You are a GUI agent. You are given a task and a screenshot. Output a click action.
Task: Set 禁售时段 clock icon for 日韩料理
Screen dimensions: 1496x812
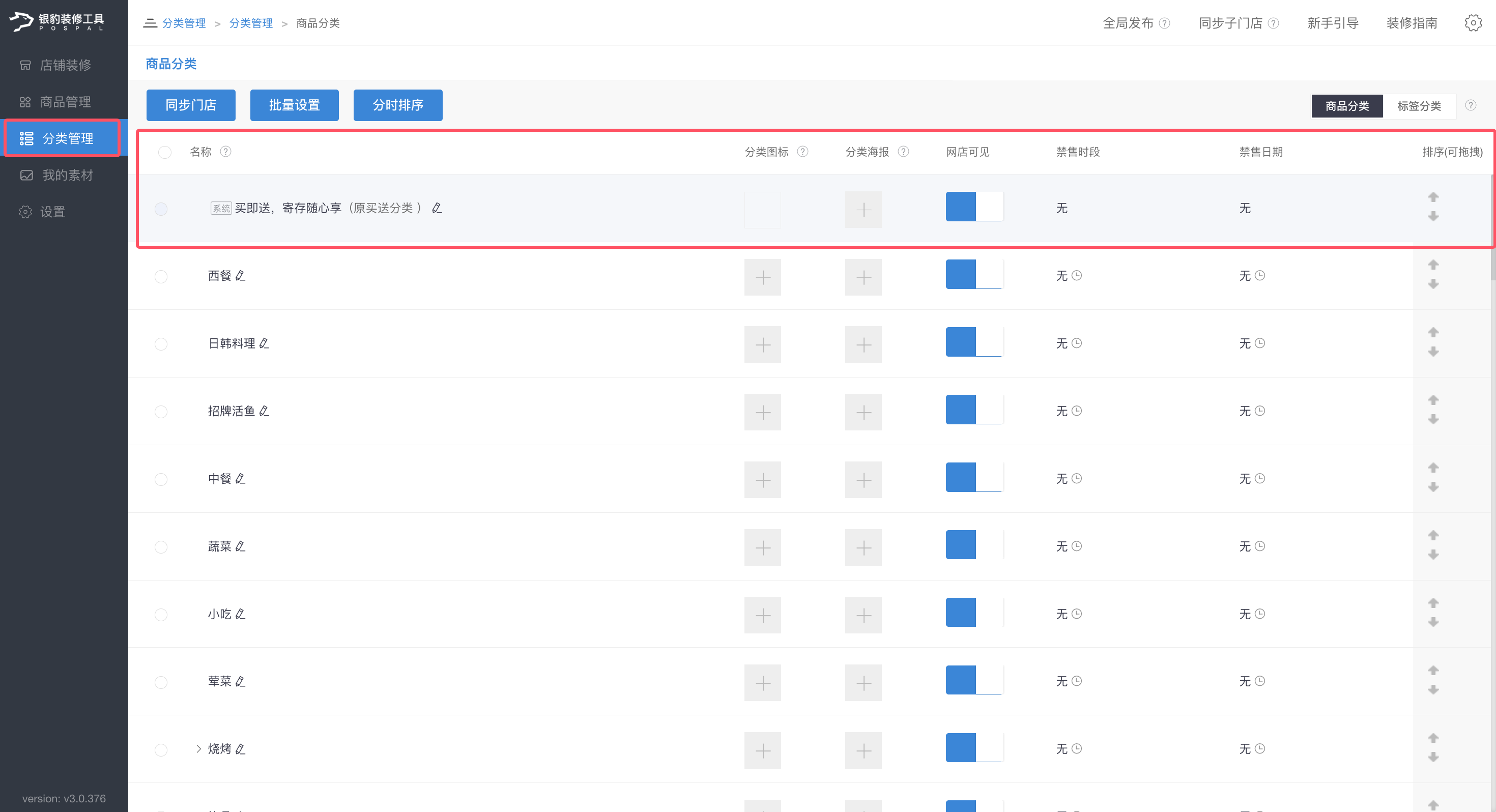pyautogui.click(x=1076, y=343)
